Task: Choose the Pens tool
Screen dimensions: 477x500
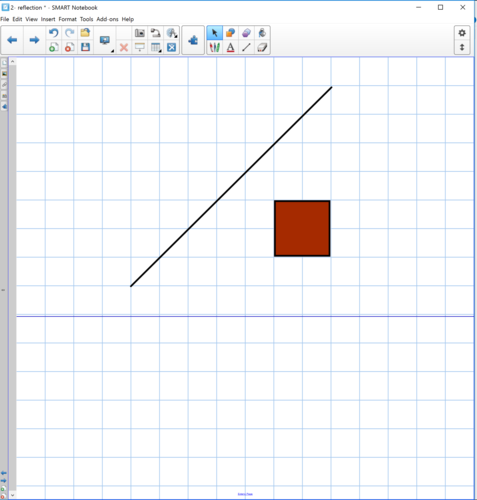Action: (215, 47)
